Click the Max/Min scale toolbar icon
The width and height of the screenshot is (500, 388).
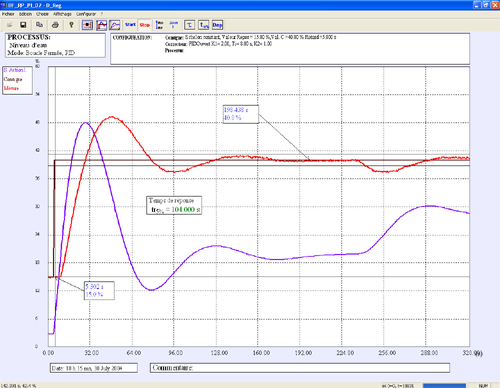click(160, 25)
